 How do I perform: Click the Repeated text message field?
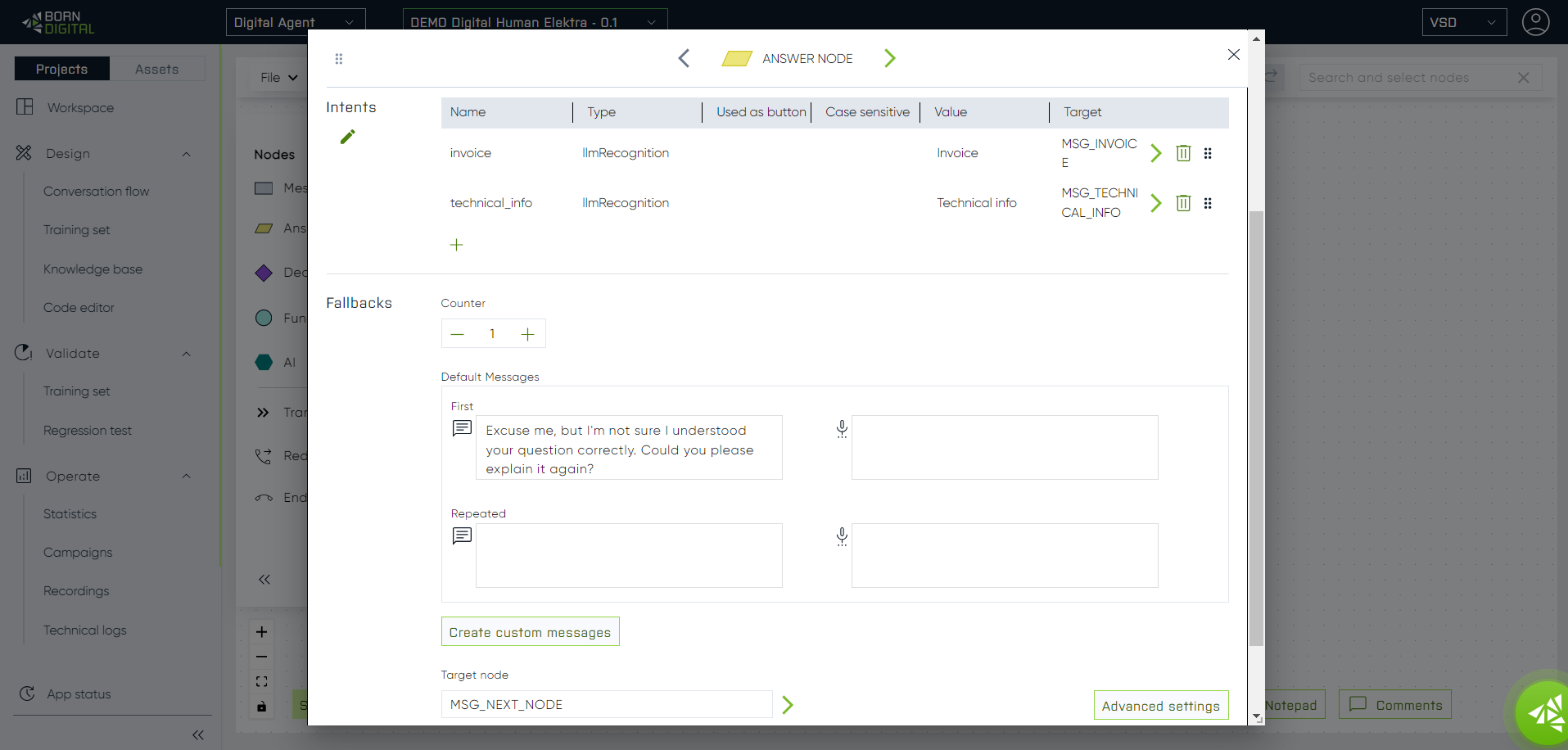[629, 556]
